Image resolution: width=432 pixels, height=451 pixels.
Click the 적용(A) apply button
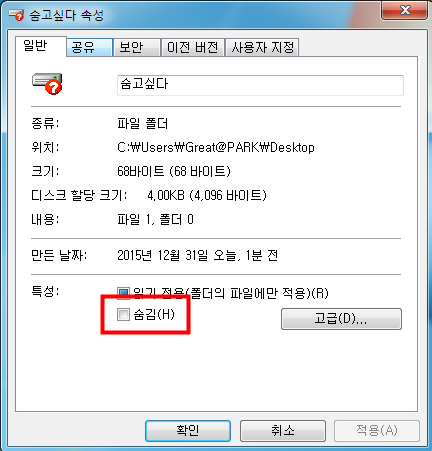coord(377,431)
